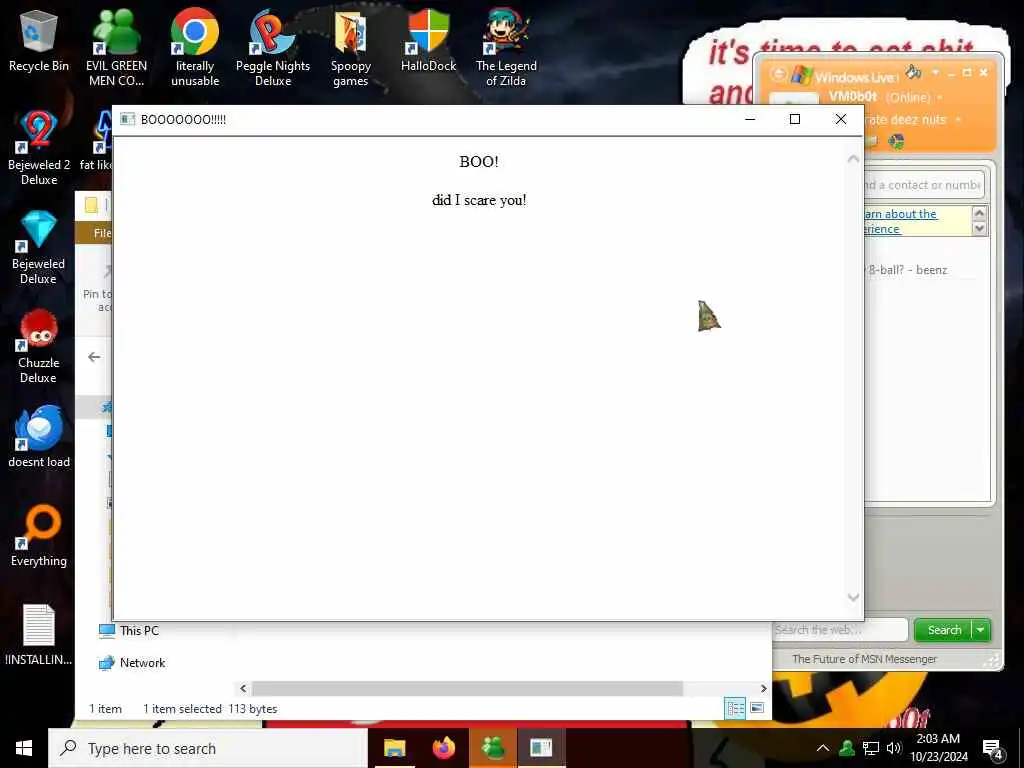1024x768 pixels.
Task: Open the File tab in Explorer
Action: (x=102, y=233)
